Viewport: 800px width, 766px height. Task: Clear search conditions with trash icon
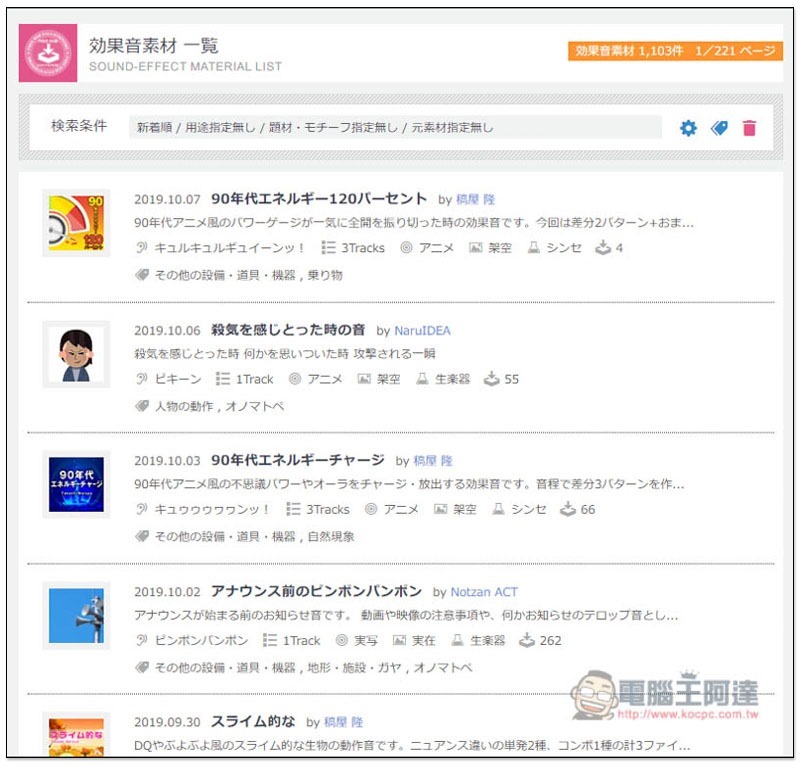click(x=749, y=128)
